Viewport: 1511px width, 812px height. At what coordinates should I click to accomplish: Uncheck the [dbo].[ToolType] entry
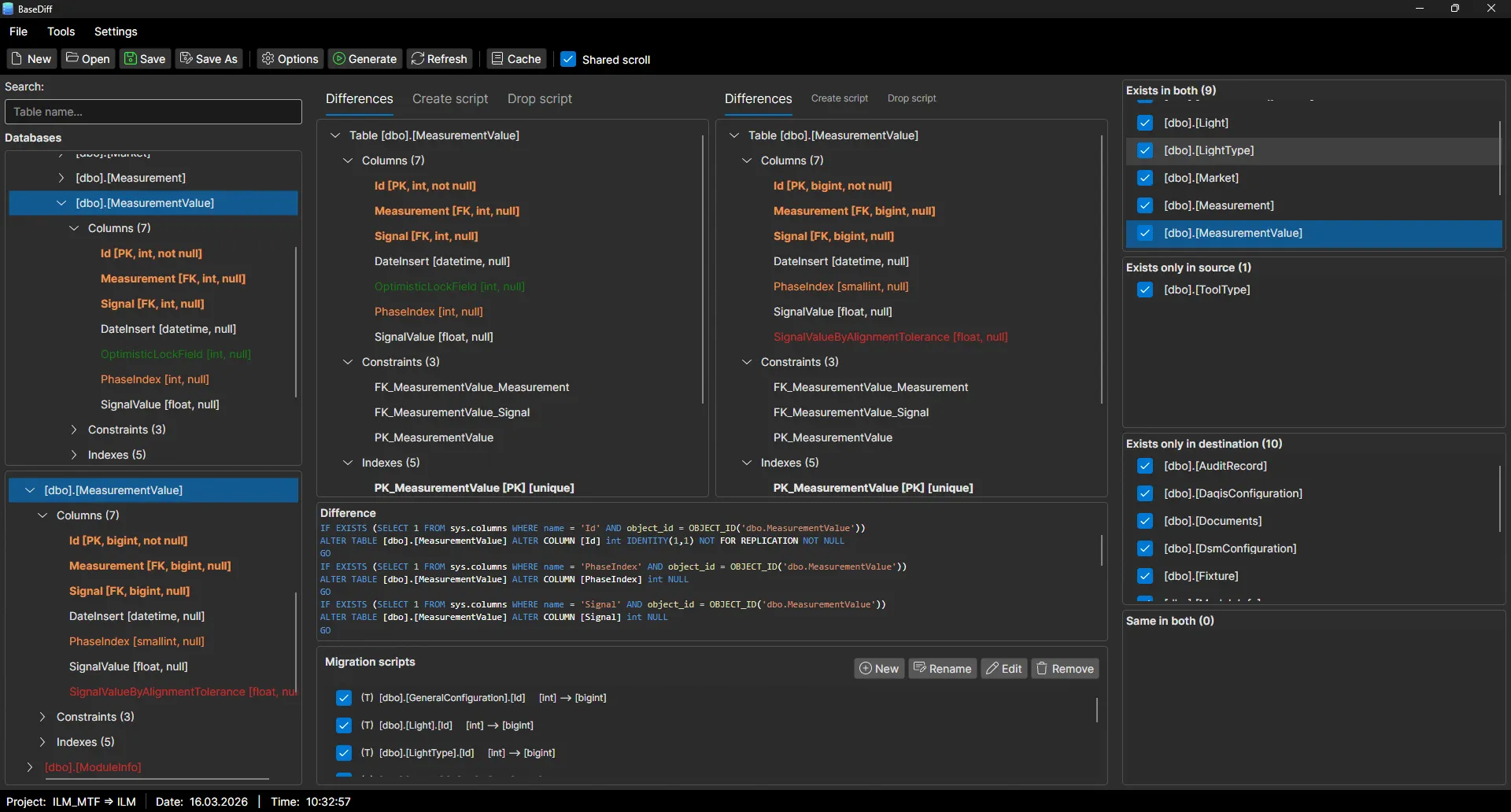[x=1146, y=290]
